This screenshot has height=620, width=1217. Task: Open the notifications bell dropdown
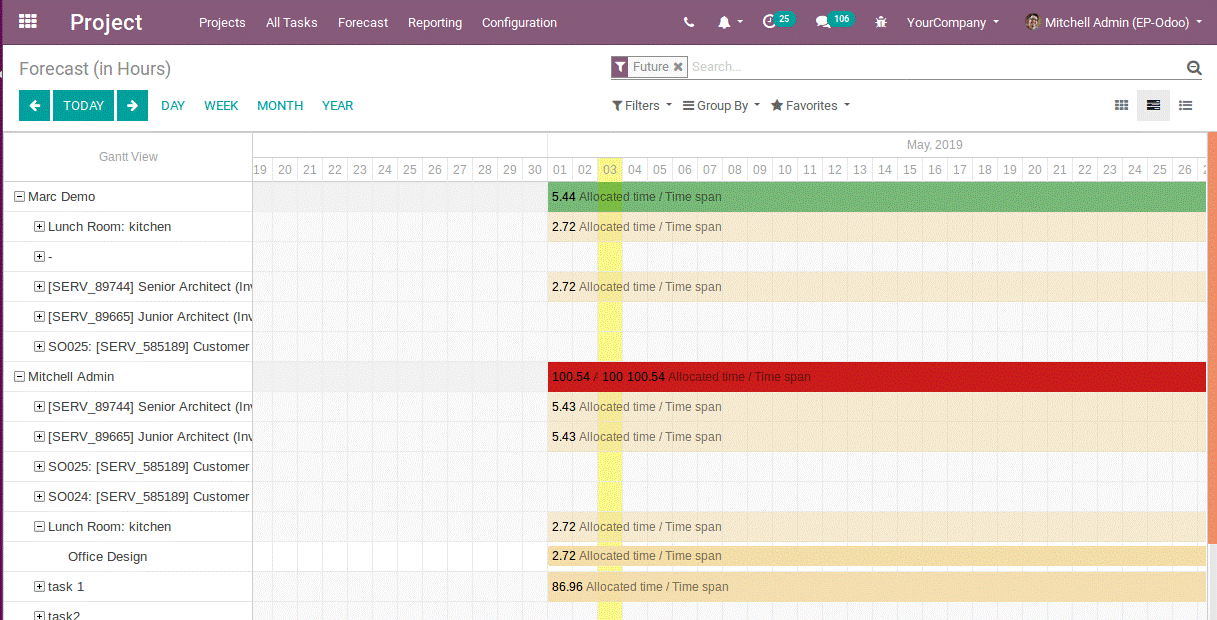[730, 22]
